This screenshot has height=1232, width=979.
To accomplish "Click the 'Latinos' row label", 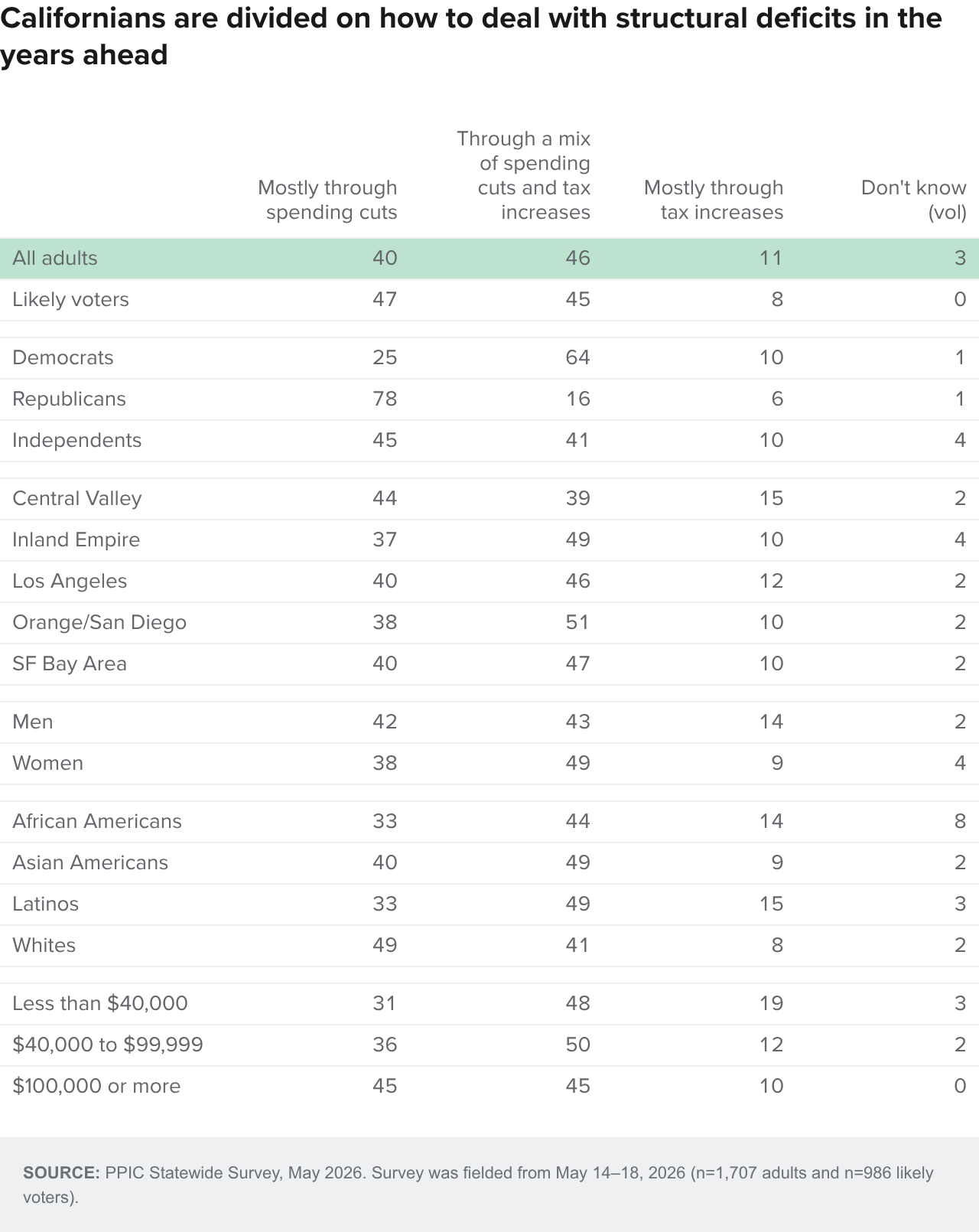I will (45, 904).
